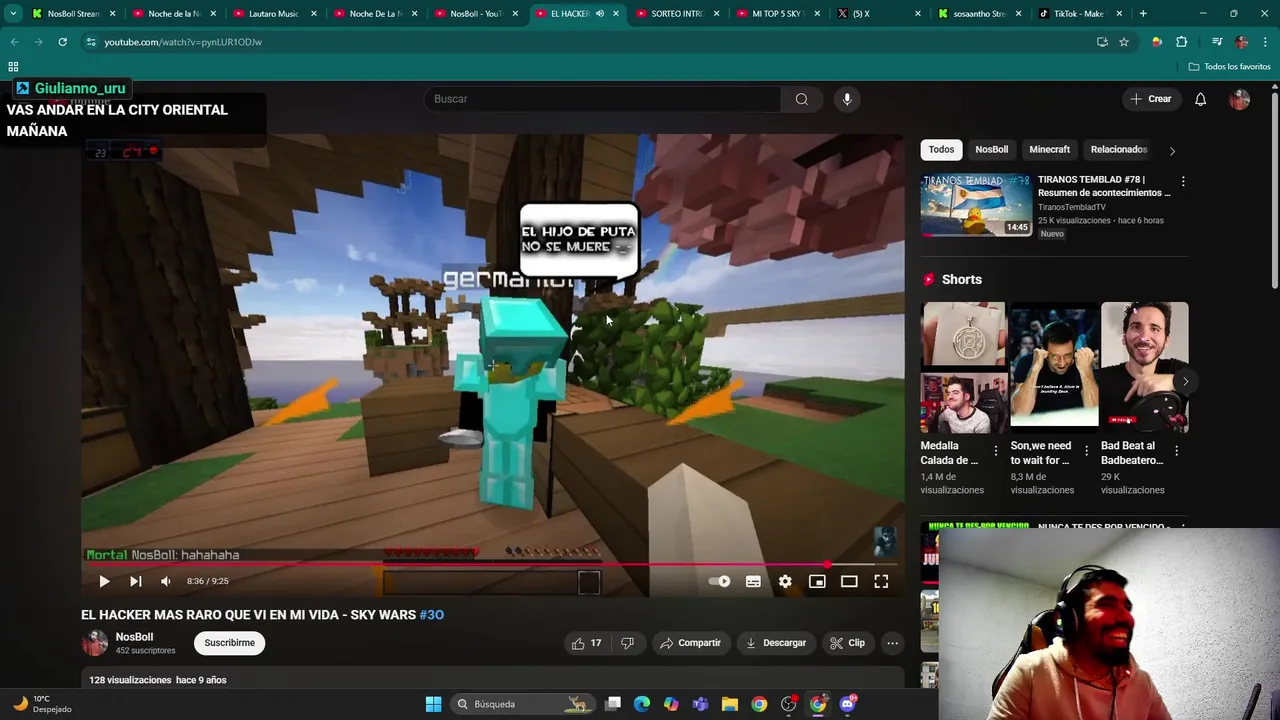Toggle the autoplay switch in player
This screenshot has height=720, width=1280.
pos(719,581)
